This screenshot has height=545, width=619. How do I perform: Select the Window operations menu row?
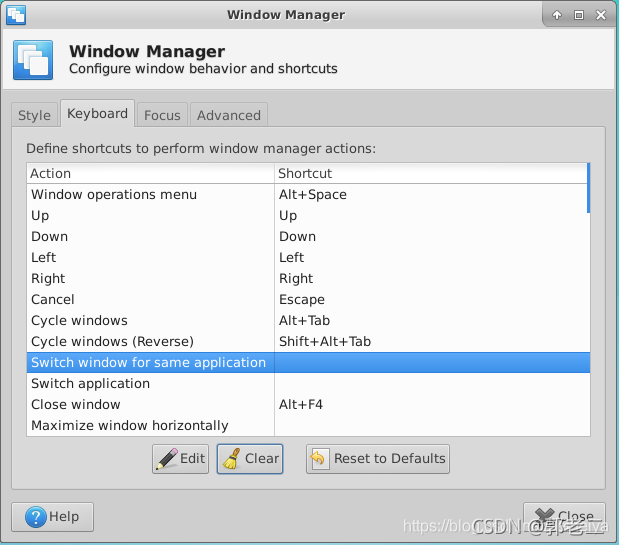[308, 195]
